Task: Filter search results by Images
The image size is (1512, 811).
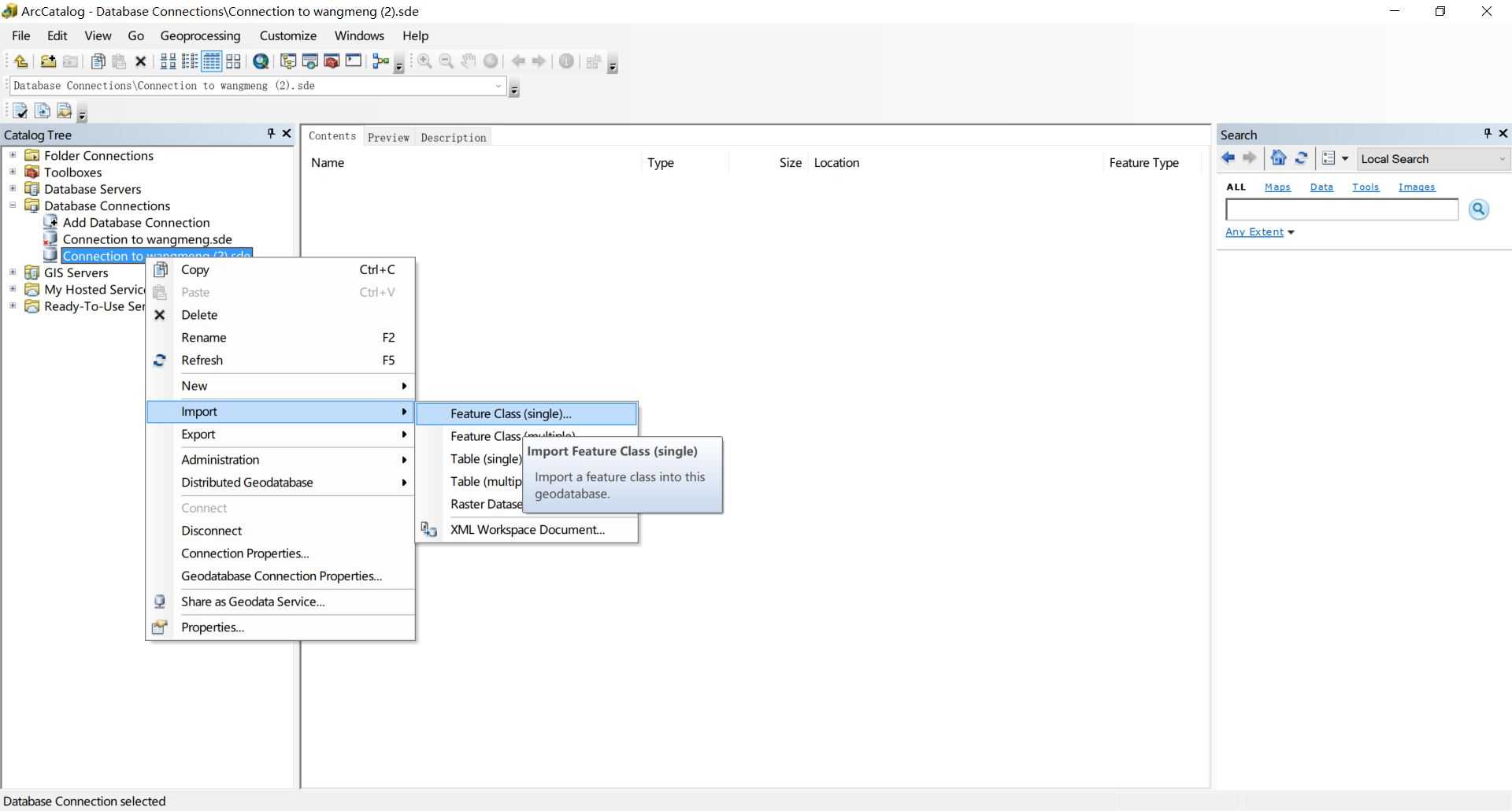Action: click(x=1417, y=187)
